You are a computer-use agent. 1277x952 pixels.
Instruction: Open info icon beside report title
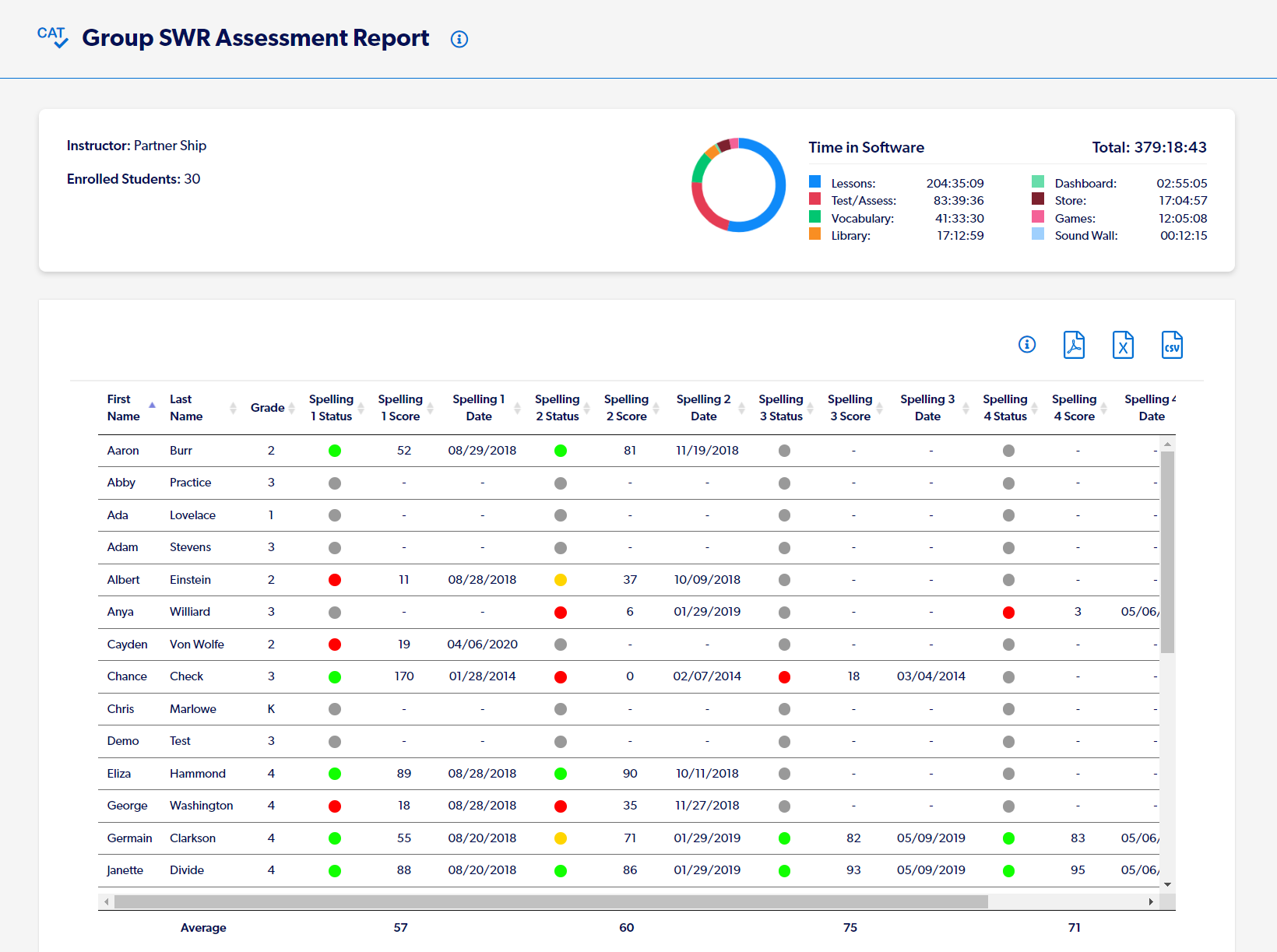(459, 39)
